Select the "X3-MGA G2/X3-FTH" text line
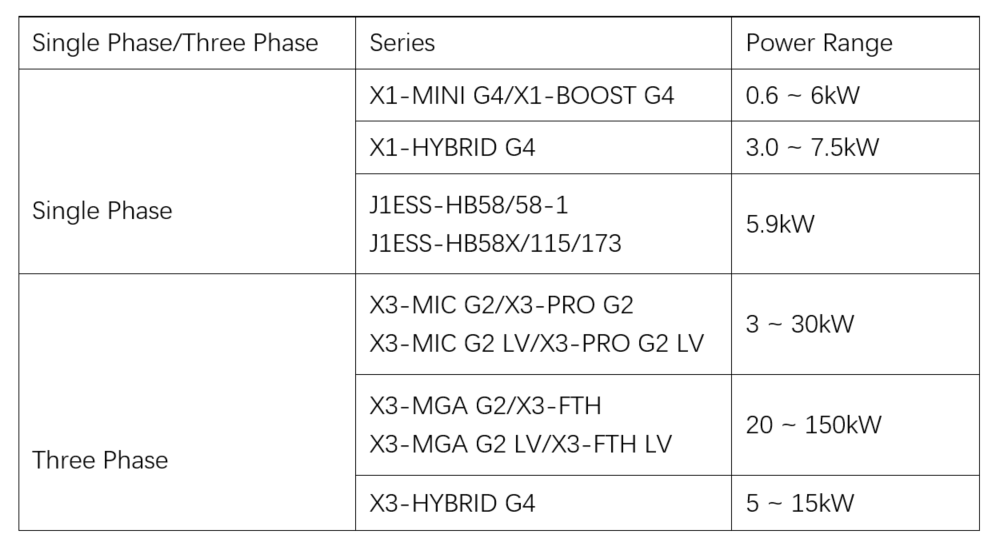This screenshot has width=993, height=545. coord(485,405)
